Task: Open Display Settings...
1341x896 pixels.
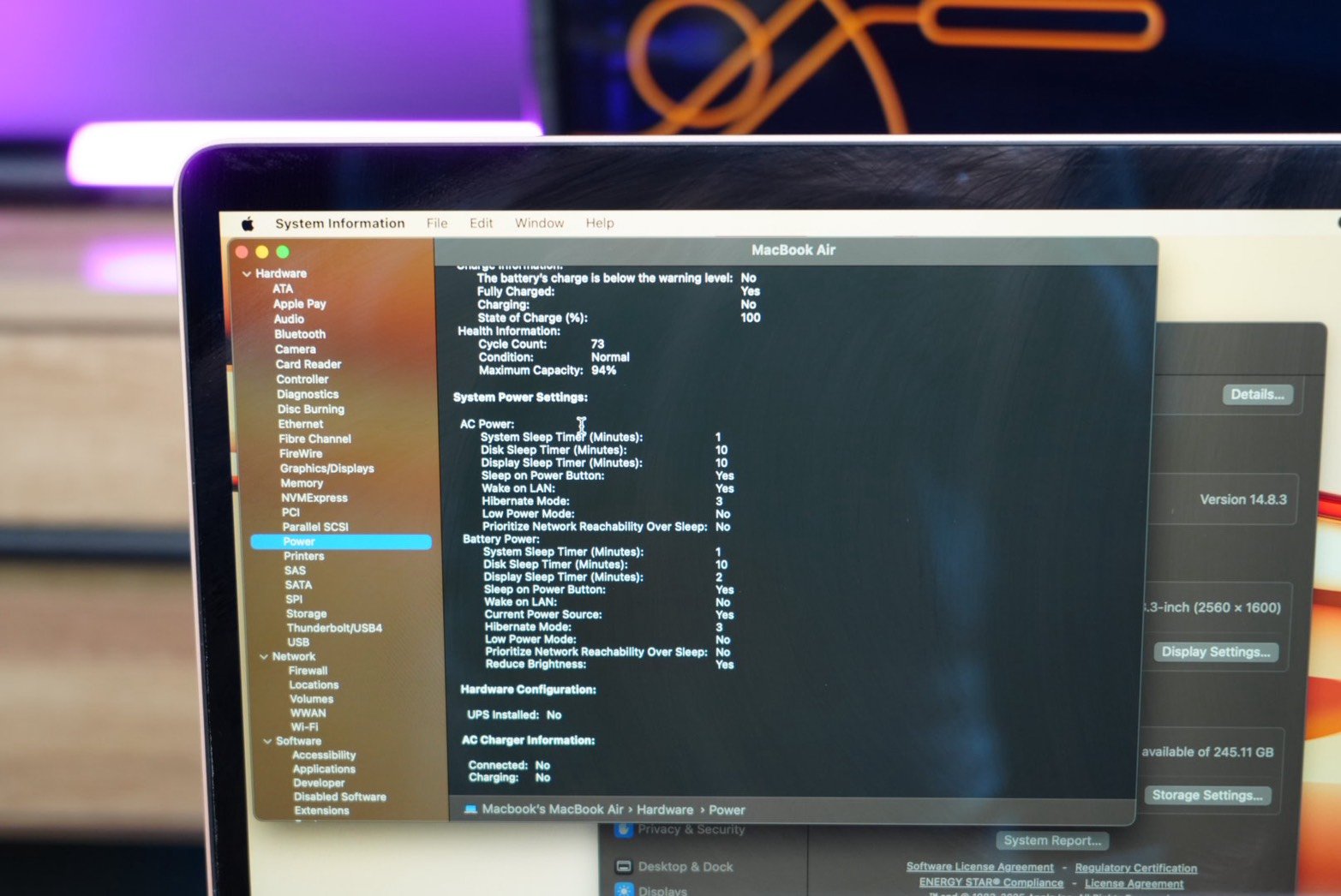Action: point(1215,652)
